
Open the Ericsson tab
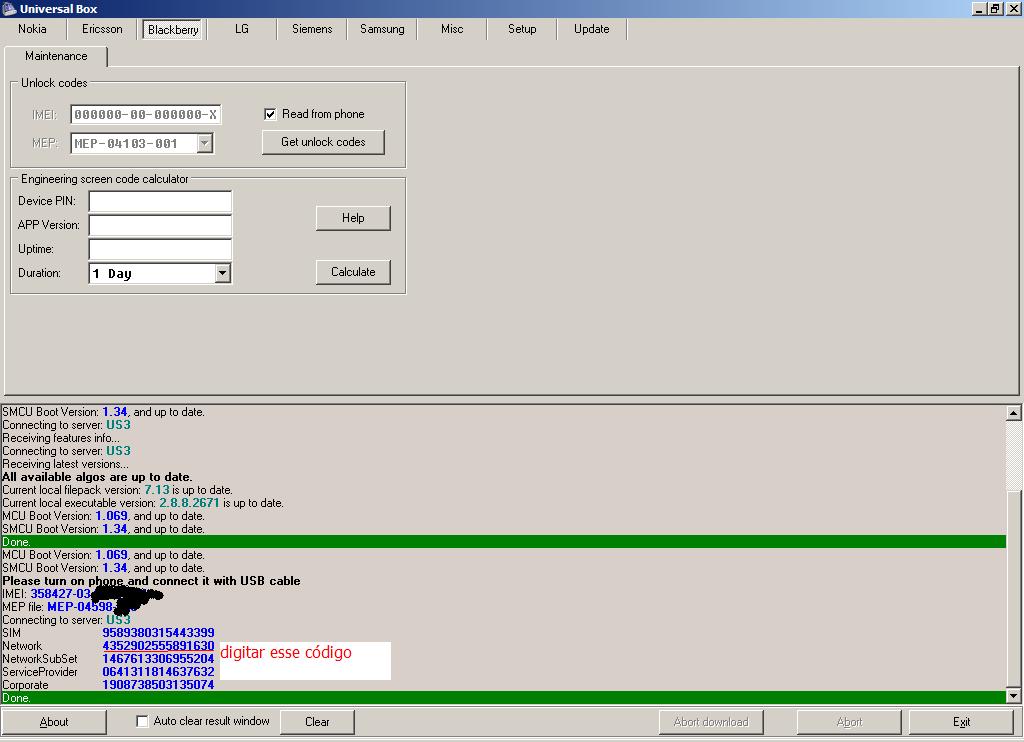tap(102, 29)
